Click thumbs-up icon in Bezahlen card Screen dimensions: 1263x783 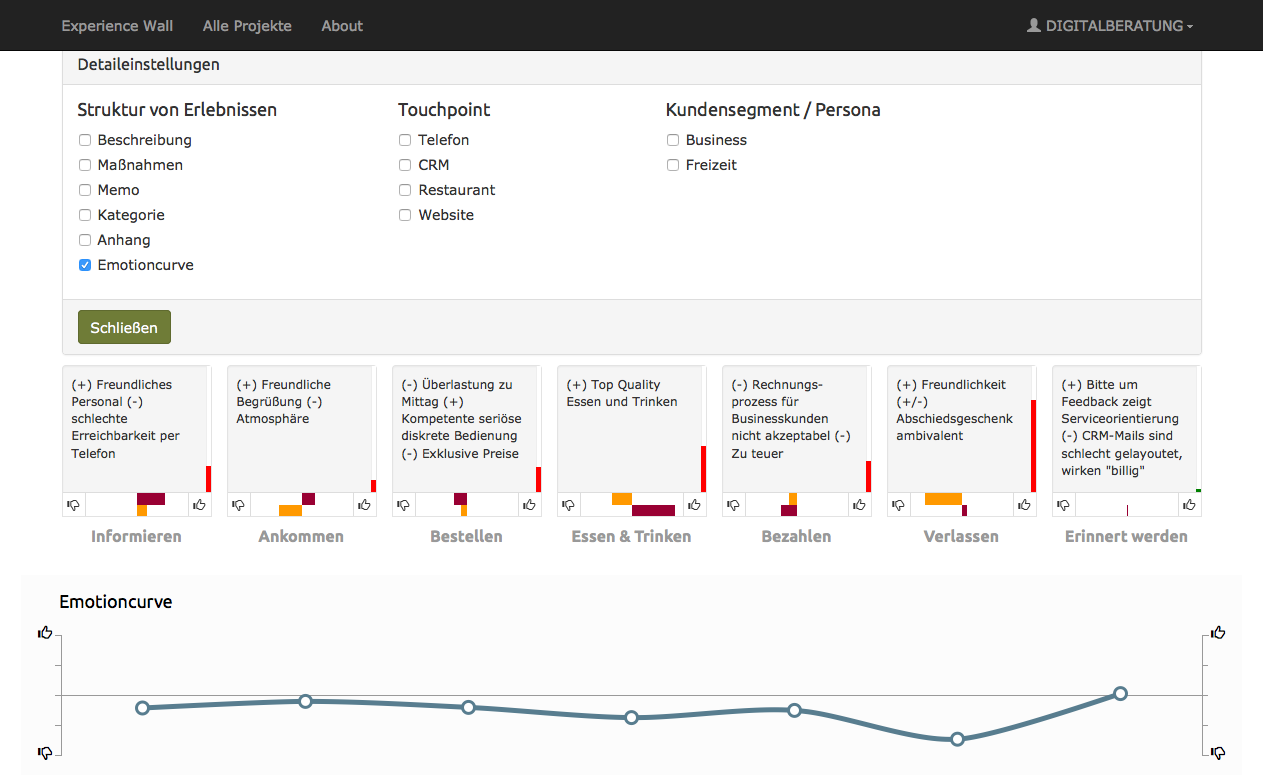tap(859, 505)
